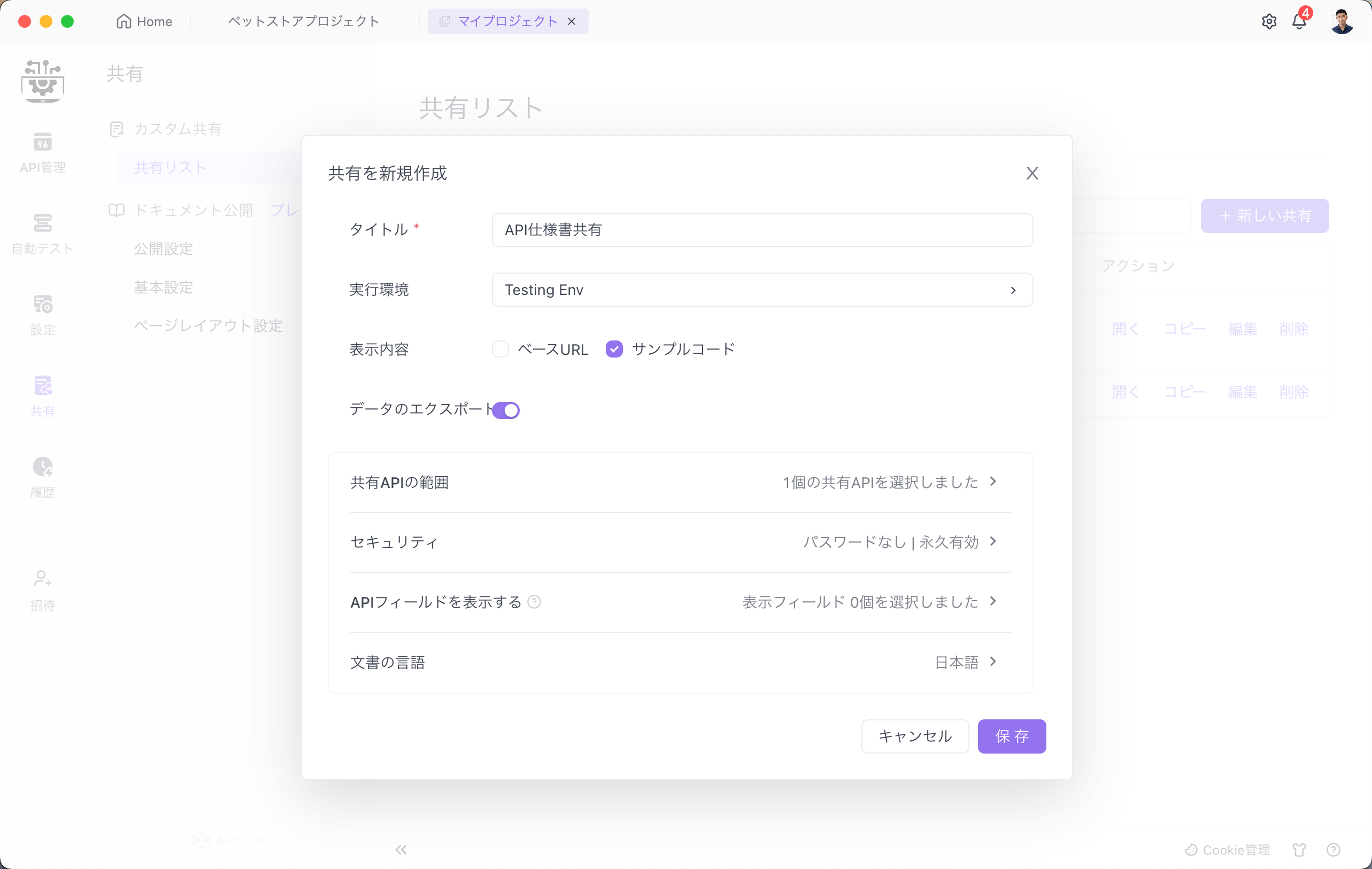Open the 実行環境 Testing Env dropdown
Image resolution: width=1372 pixels, height=869 pixels.
762,290
